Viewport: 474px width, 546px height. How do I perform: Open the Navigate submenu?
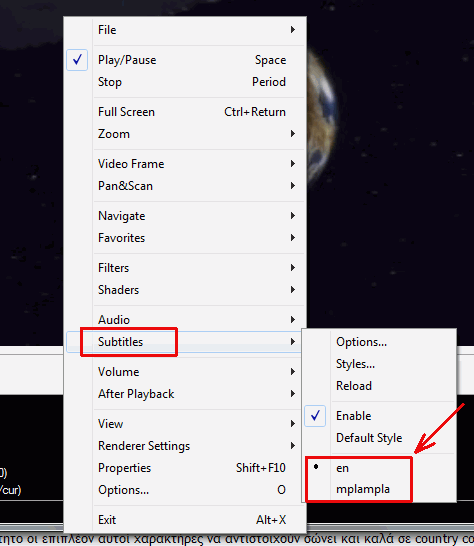click(x=185, y=216)
